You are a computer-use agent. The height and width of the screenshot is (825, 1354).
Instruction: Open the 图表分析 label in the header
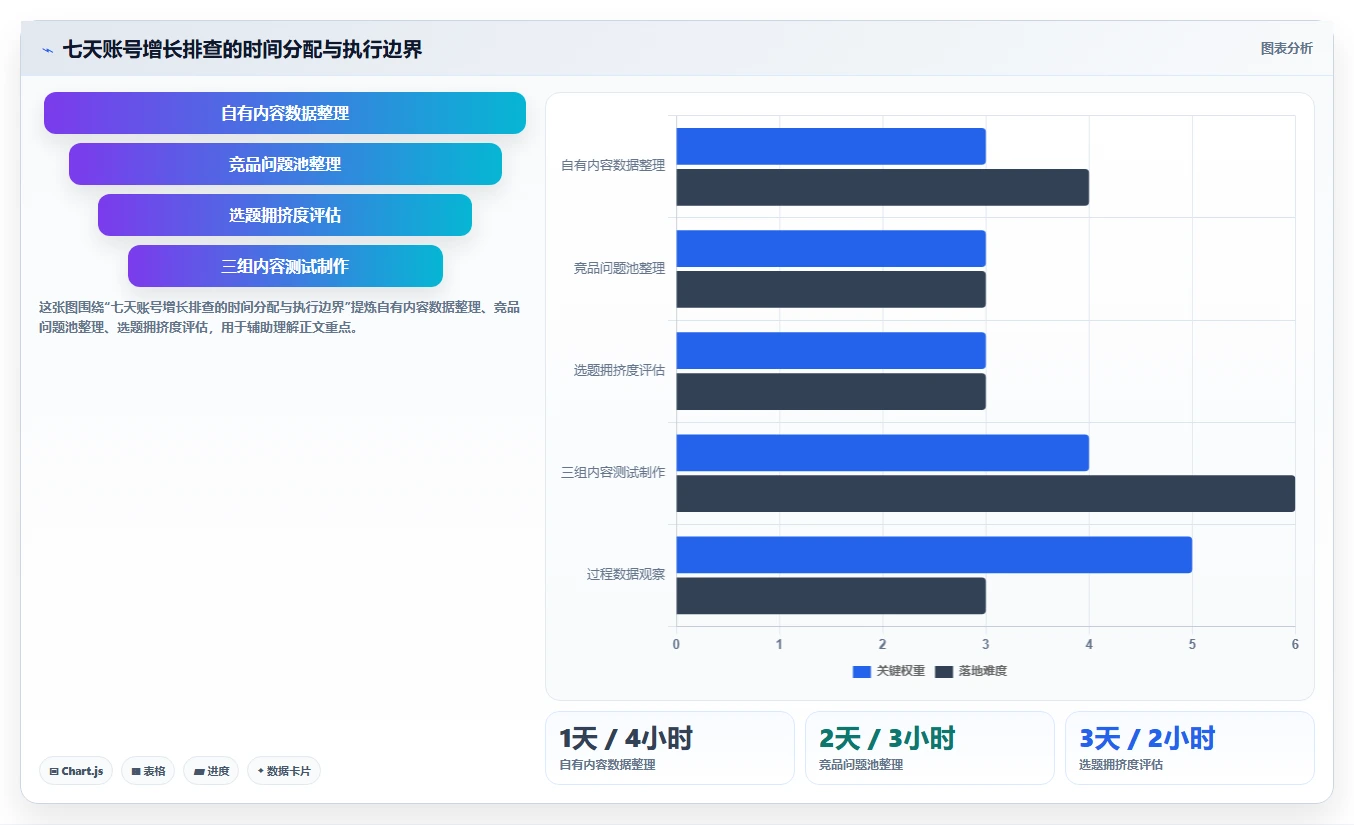1286,48
